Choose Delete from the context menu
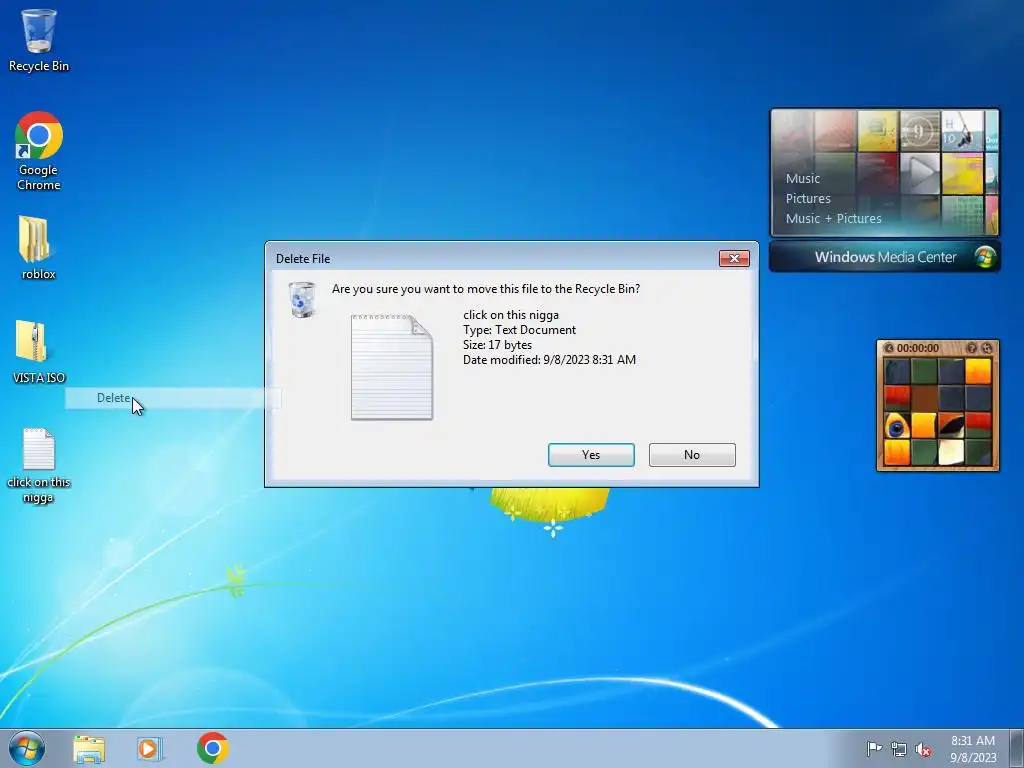The width and height of the screenshot is (1024, 768). pos(173,398)
